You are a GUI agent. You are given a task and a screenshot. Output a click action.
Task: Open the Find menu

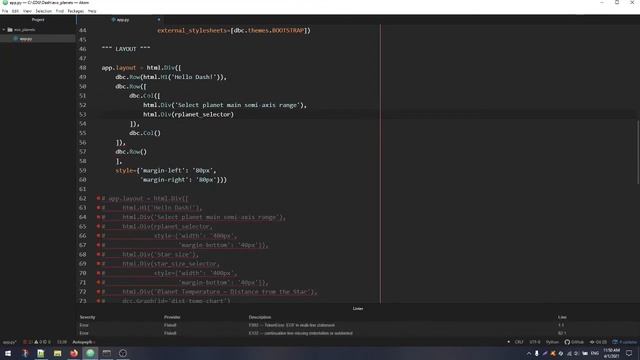60,11
